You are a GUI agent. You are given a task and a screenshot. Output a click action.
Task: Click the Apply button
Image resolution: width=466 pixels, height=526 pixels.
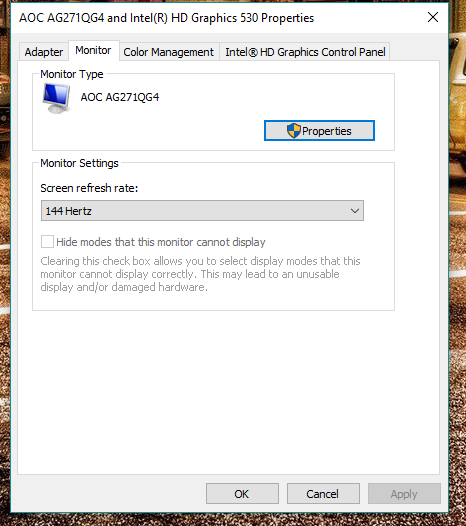[404, 493]
